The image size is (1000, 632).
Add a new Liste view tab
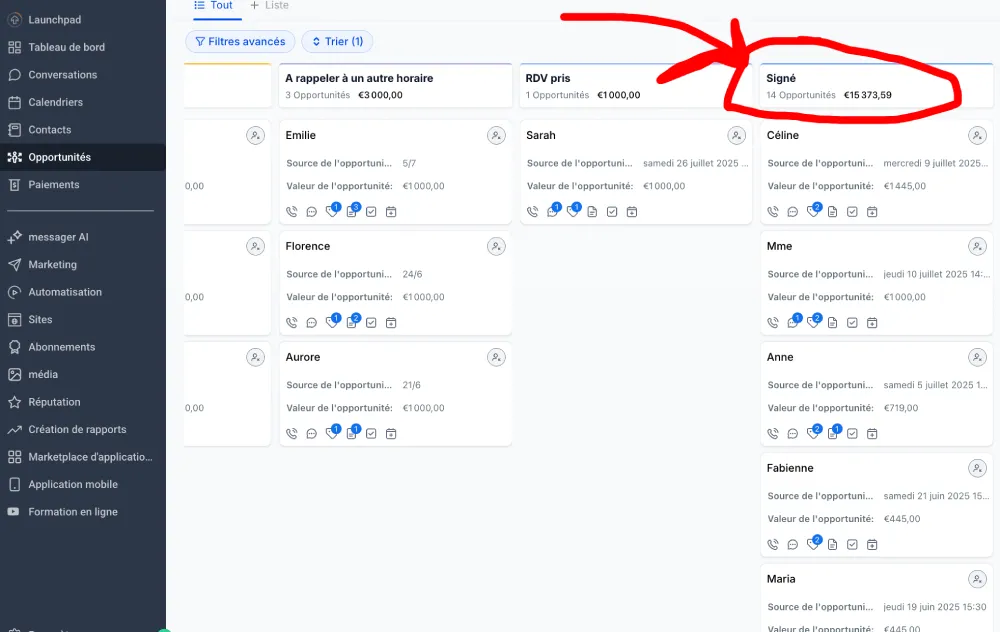point(269,6)
